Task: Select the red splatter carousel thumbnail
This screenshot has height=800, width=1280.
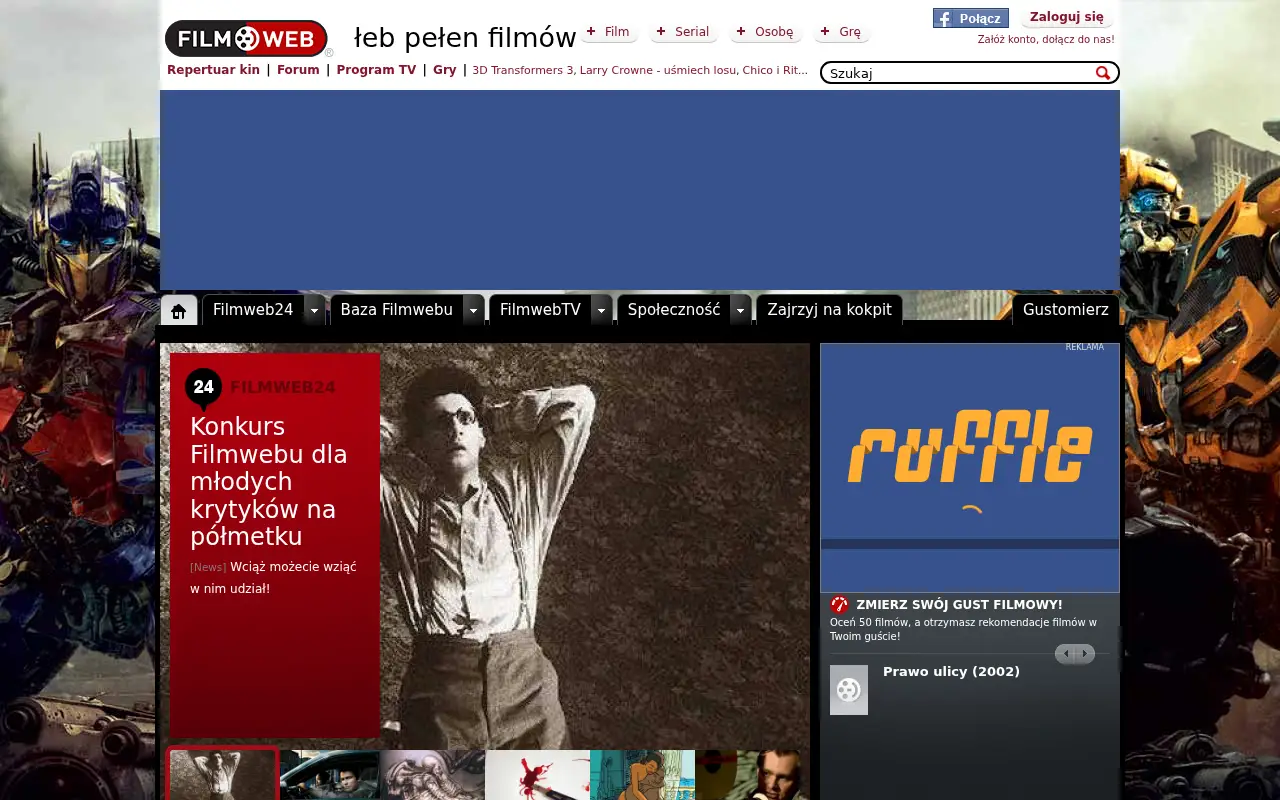Action: 537,775
